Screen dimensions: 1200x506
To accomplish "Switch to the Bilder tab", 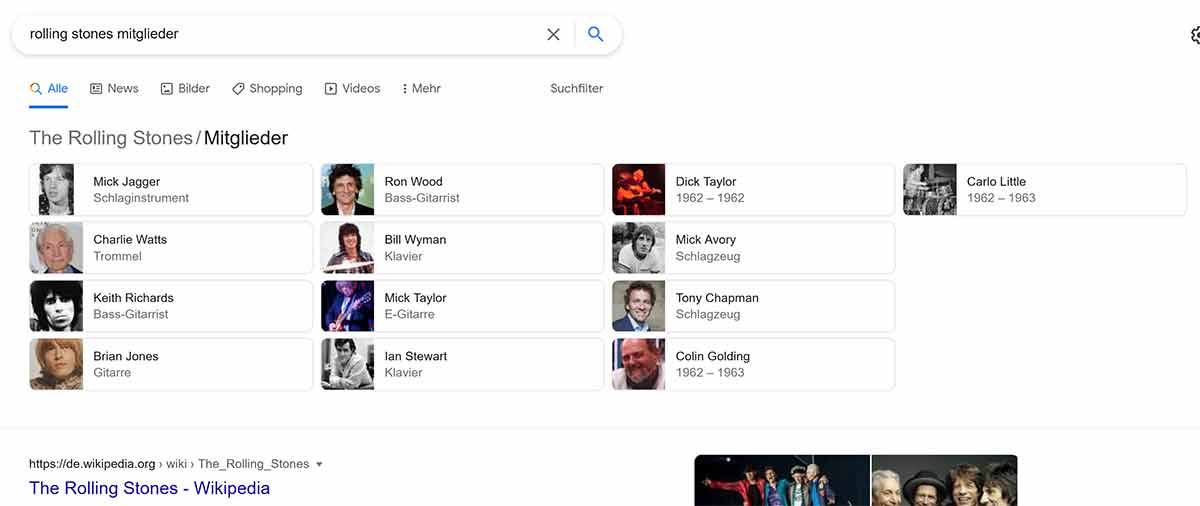I will point(185,88).
